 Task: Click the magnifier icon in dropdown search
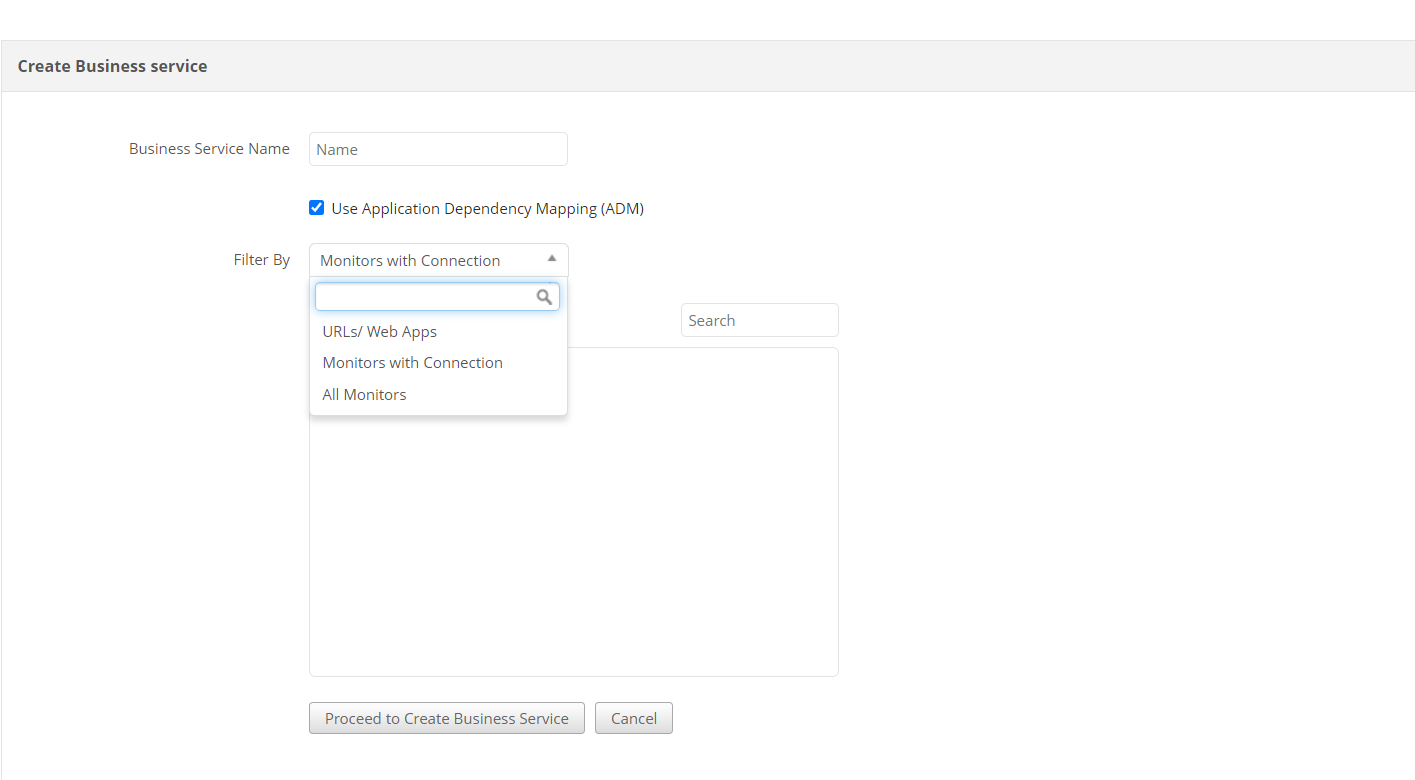coord(544,297)
